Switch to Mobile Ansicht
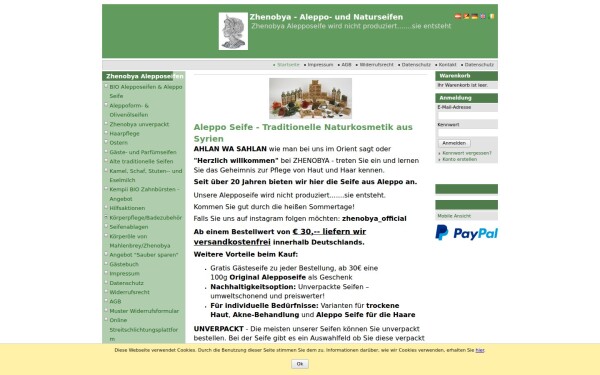The height and width of the screenshot is (375, 600). 454,216
